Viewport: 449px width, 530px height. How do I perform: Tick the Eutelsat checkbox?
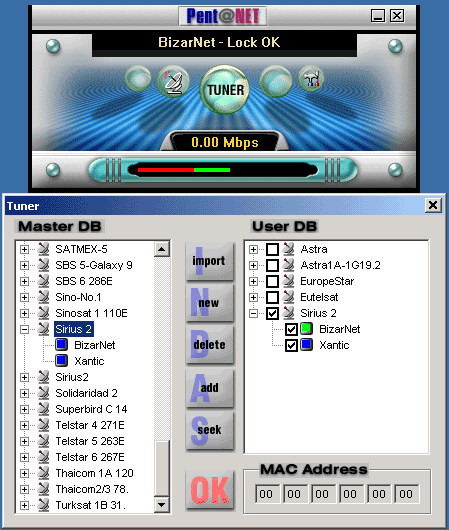273,297
